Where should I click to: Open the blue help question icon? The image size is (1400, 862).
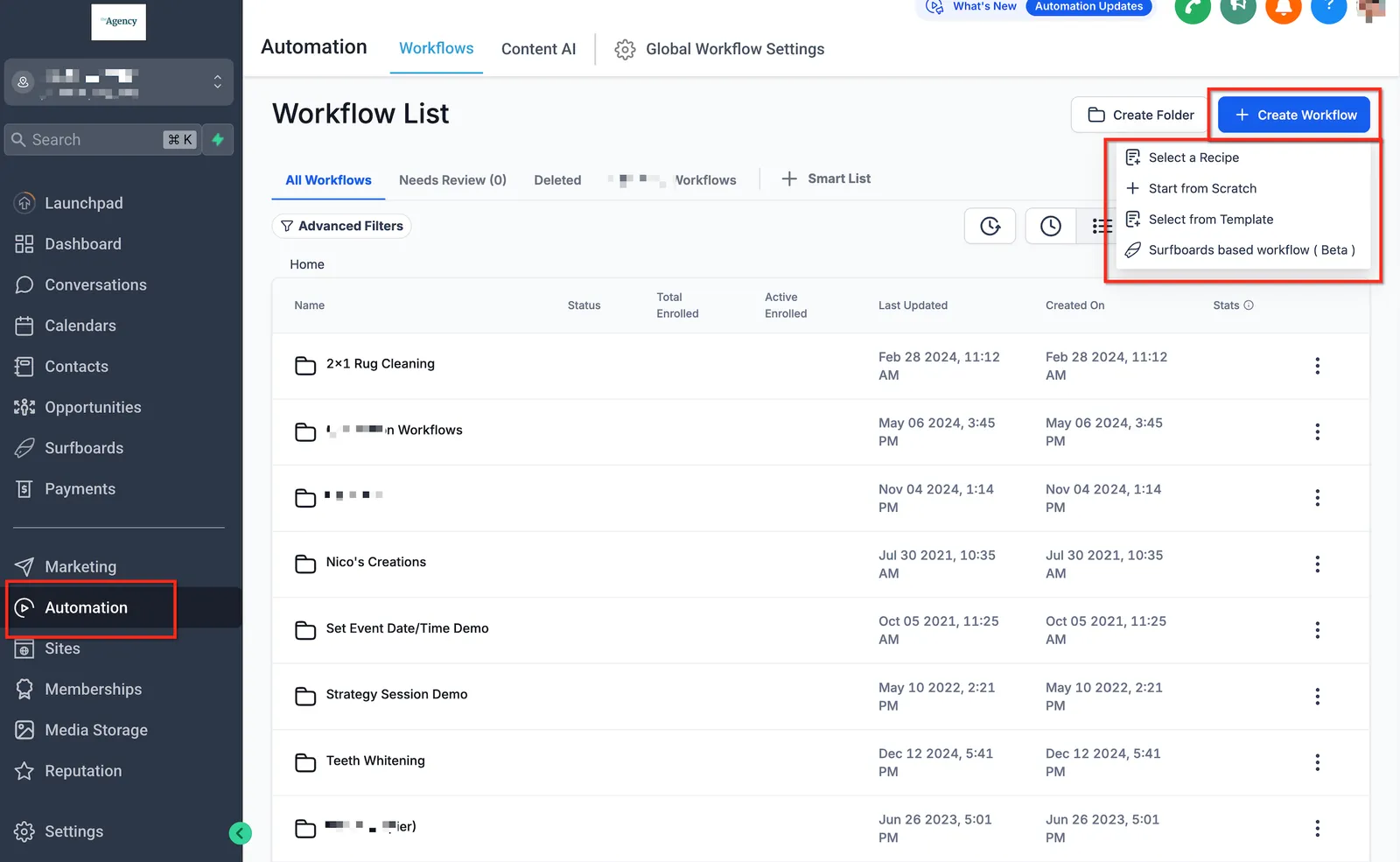(x=1329, y=7)
